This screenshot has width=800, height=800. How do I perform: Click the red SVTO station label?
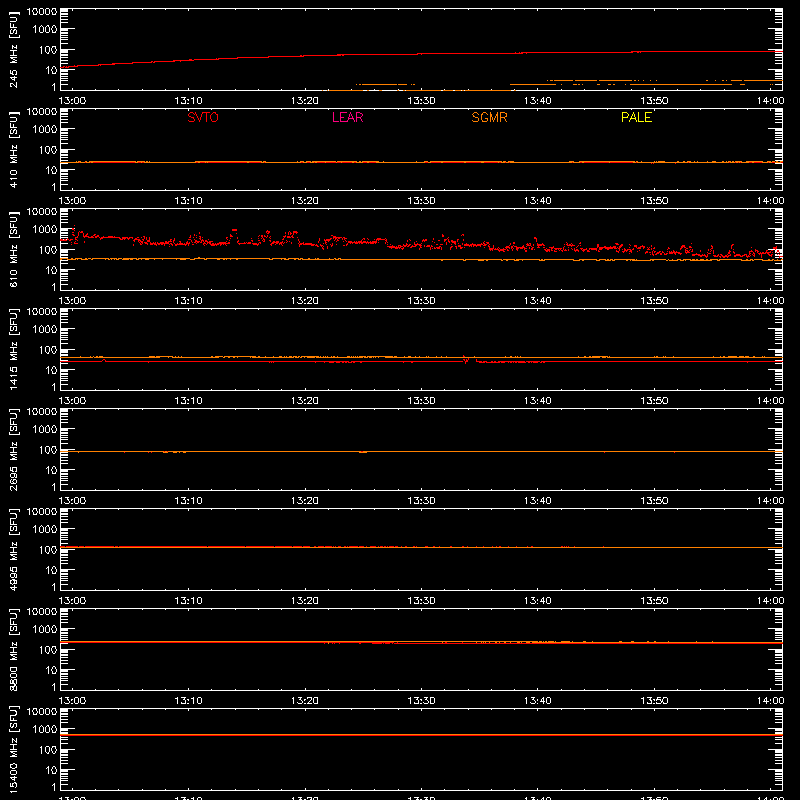tap(203, 117)
